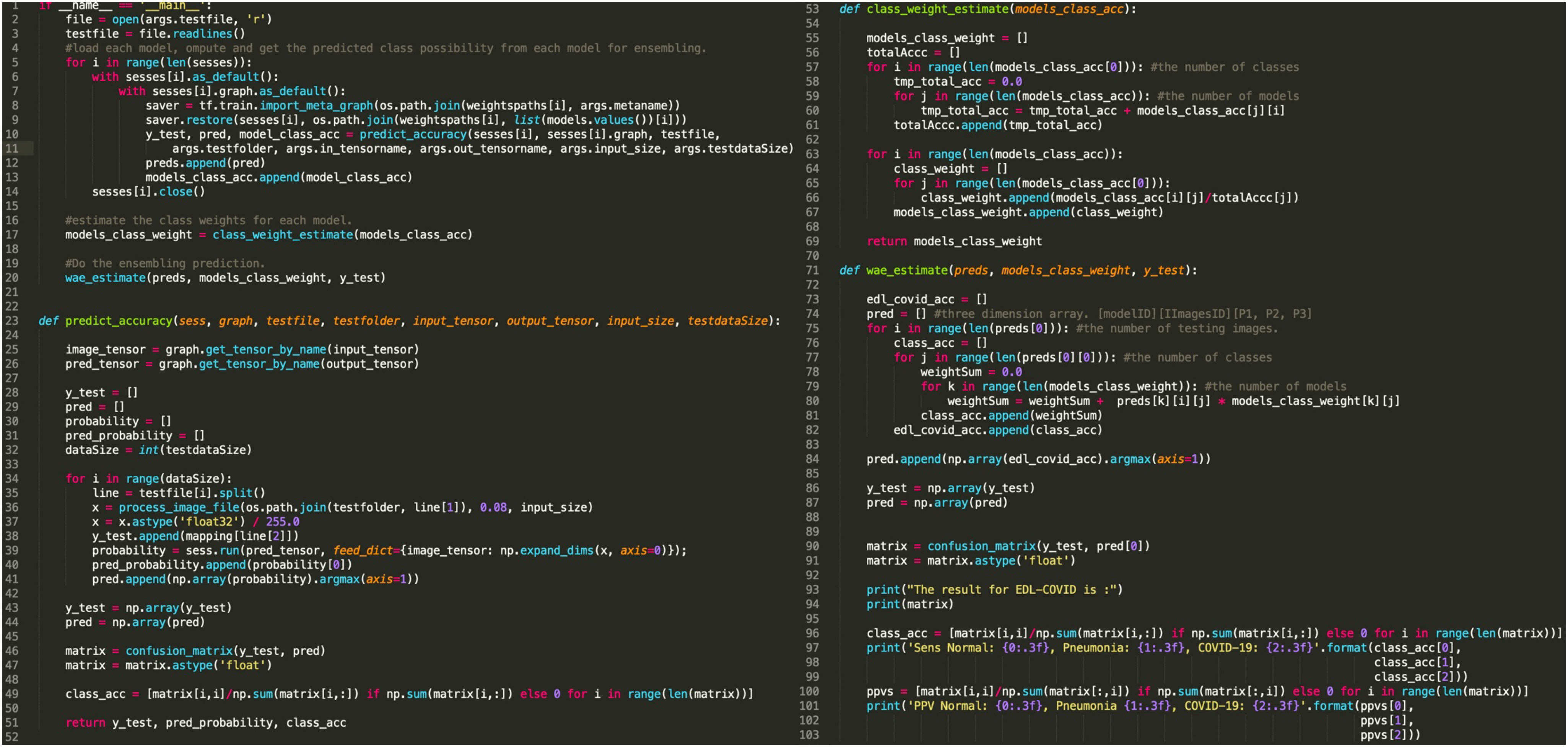
Task: Click 'return models_class_weight' on line 69
Action: click(x=954, y=241)
